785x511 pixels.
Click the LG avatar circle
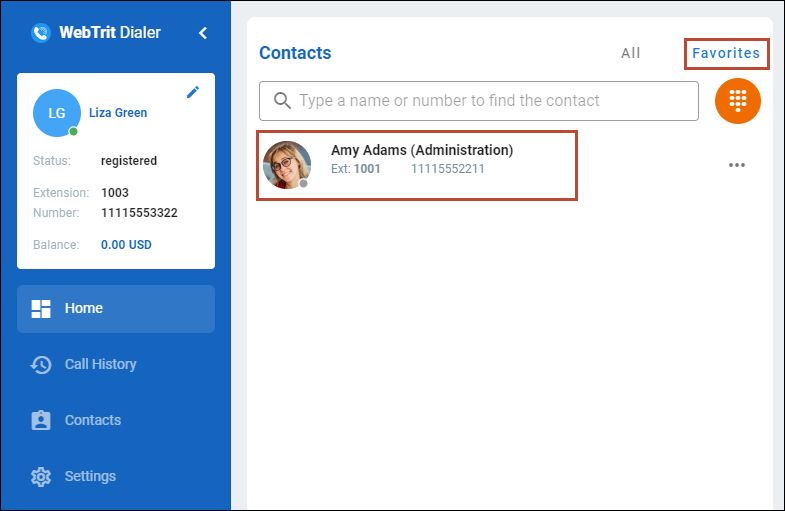(57, 113)
